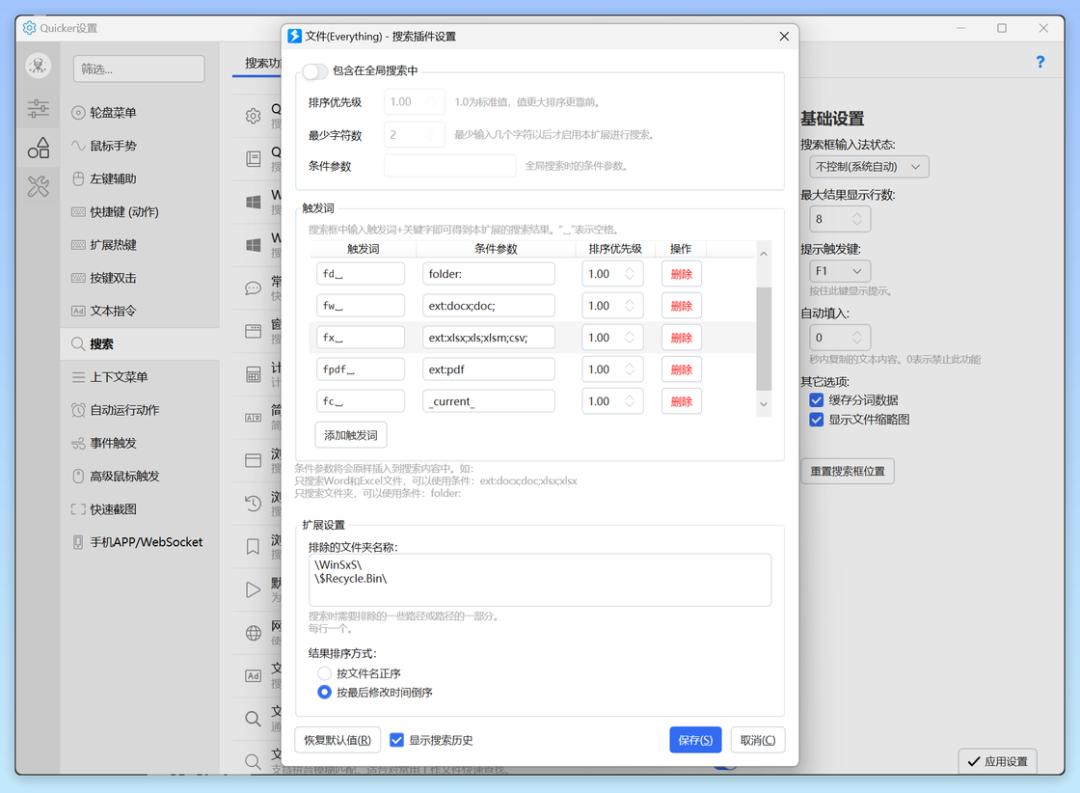Click 保存(S) button
Viewport: 1080px width, 793px height.
point(695,740)
